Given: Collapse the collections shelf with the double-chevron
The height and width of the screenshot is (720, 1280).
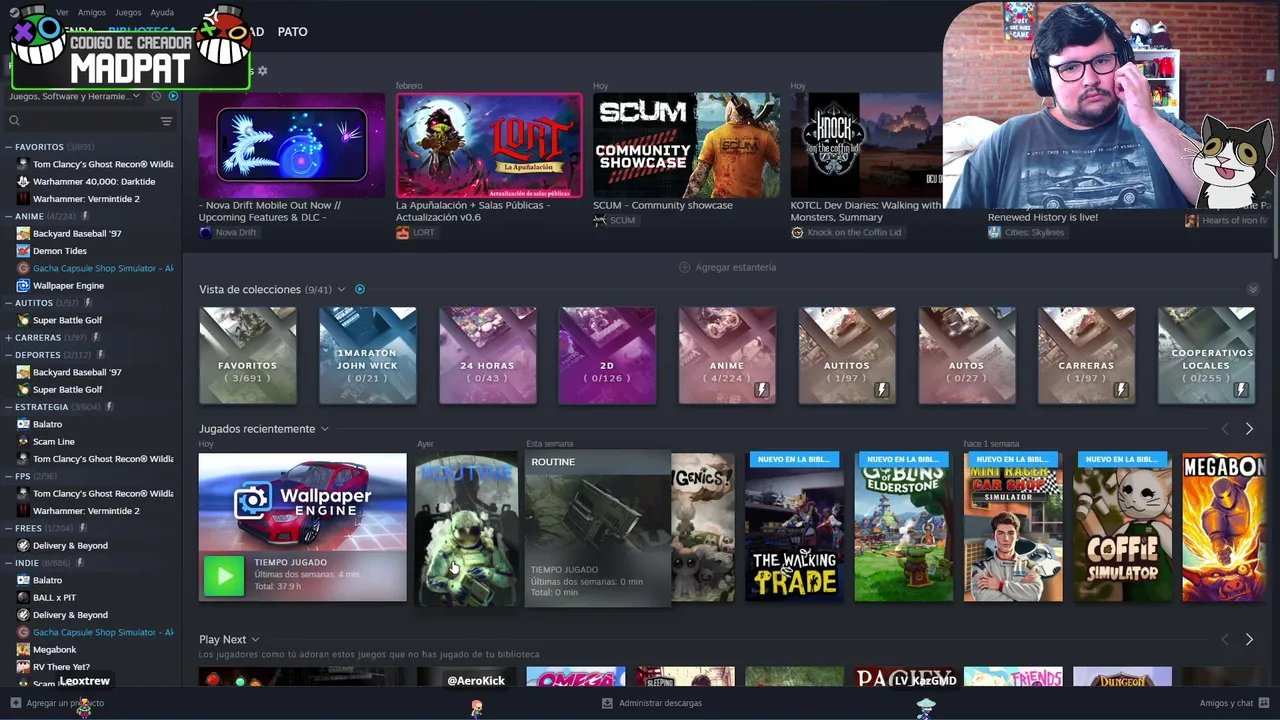Looking at the screenshot, I should pos(1253,289).
